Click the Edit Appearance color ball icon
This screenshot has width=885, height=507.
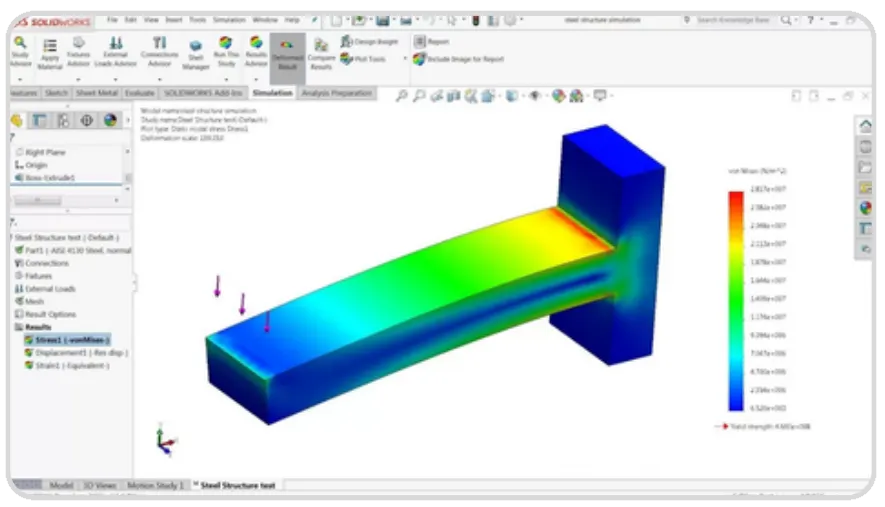(558, 96)
